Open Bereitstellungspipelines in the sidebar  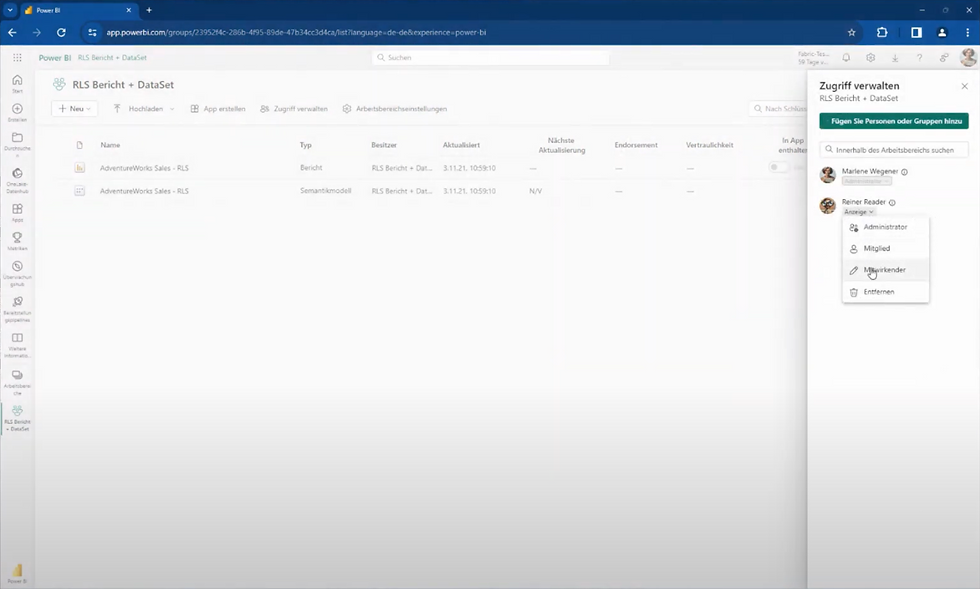point(18,308)
